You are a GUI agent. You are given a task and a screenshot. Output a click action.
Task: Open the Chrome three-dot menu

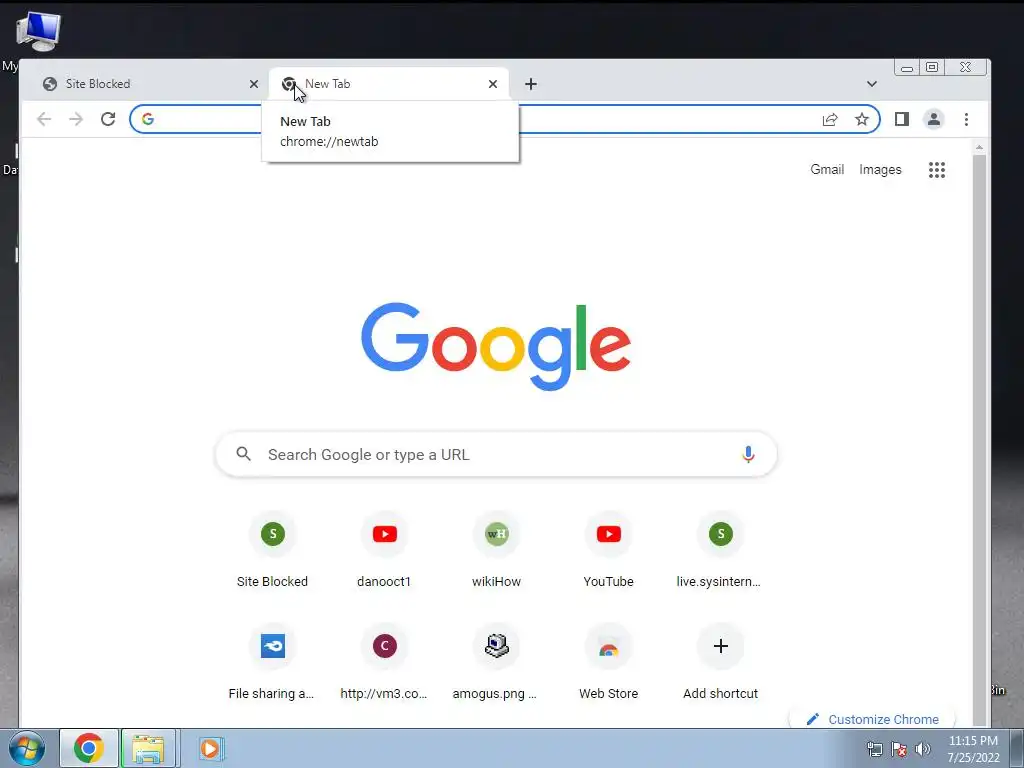point(967,119)
